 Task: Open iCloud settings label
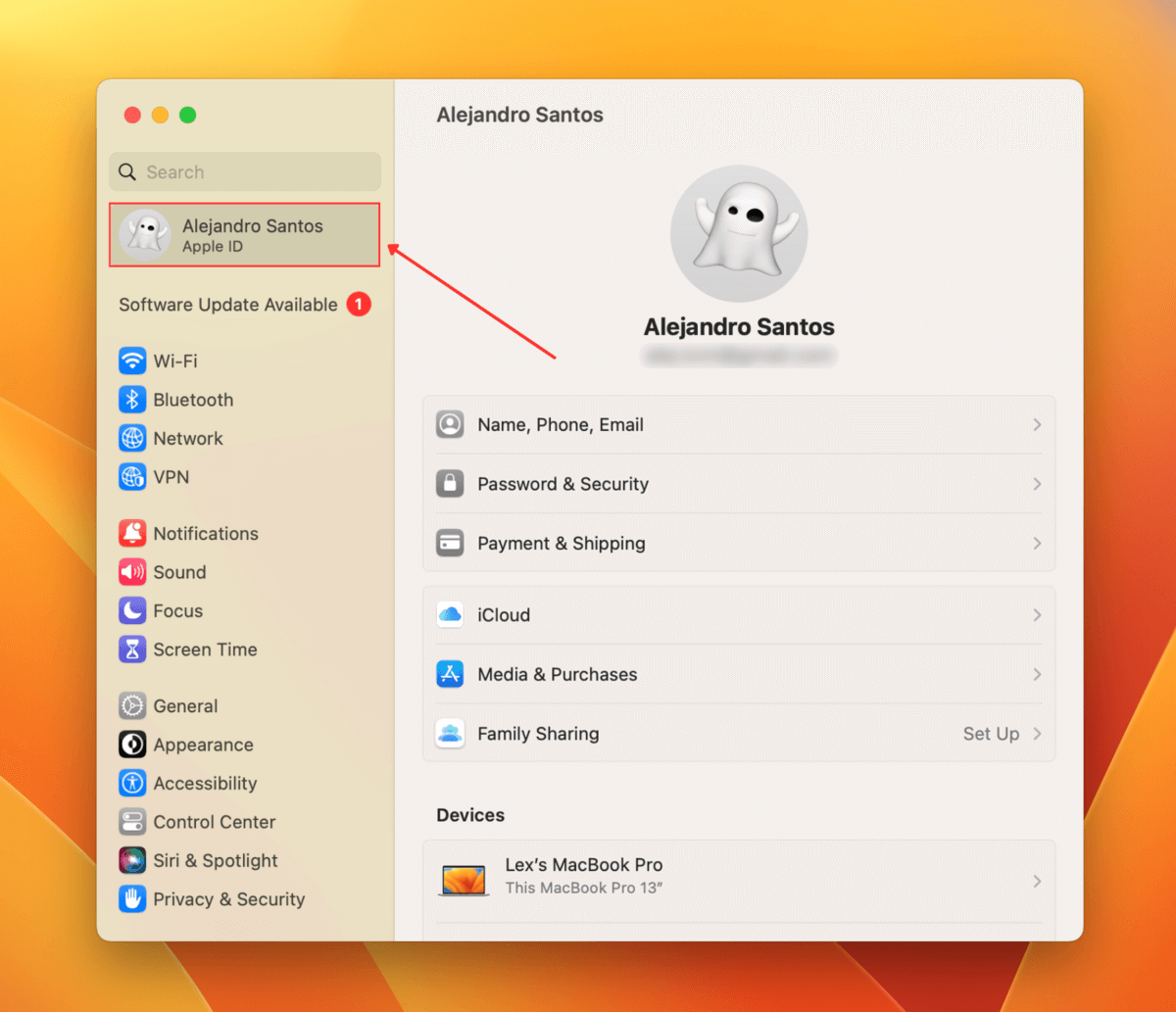504,615
